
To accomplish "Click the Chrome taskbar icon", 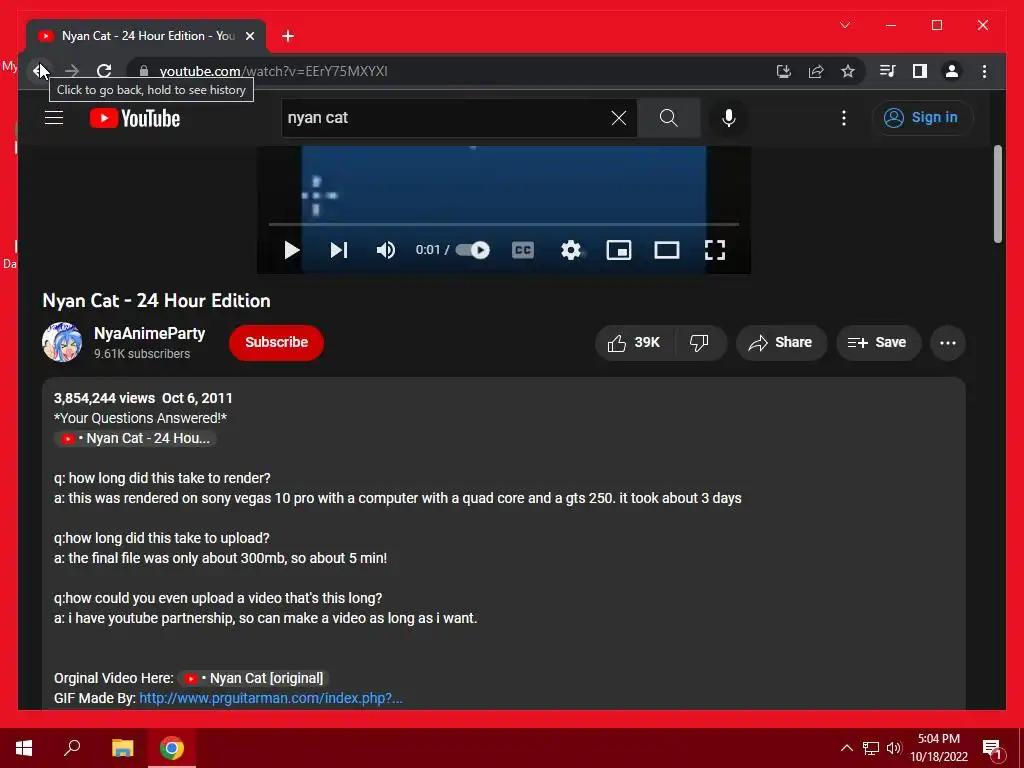I will click(x=172, y=748).
